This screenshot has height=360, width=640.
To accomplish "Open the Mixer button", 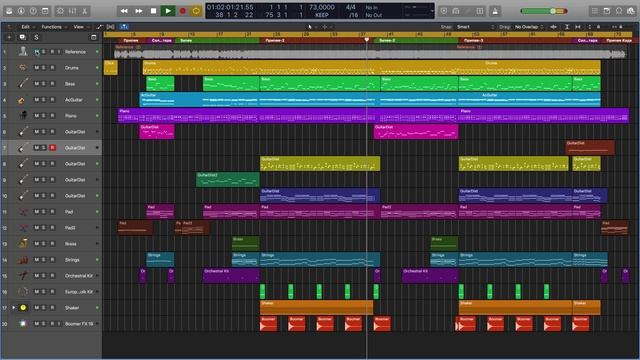I will click(73, 11).
